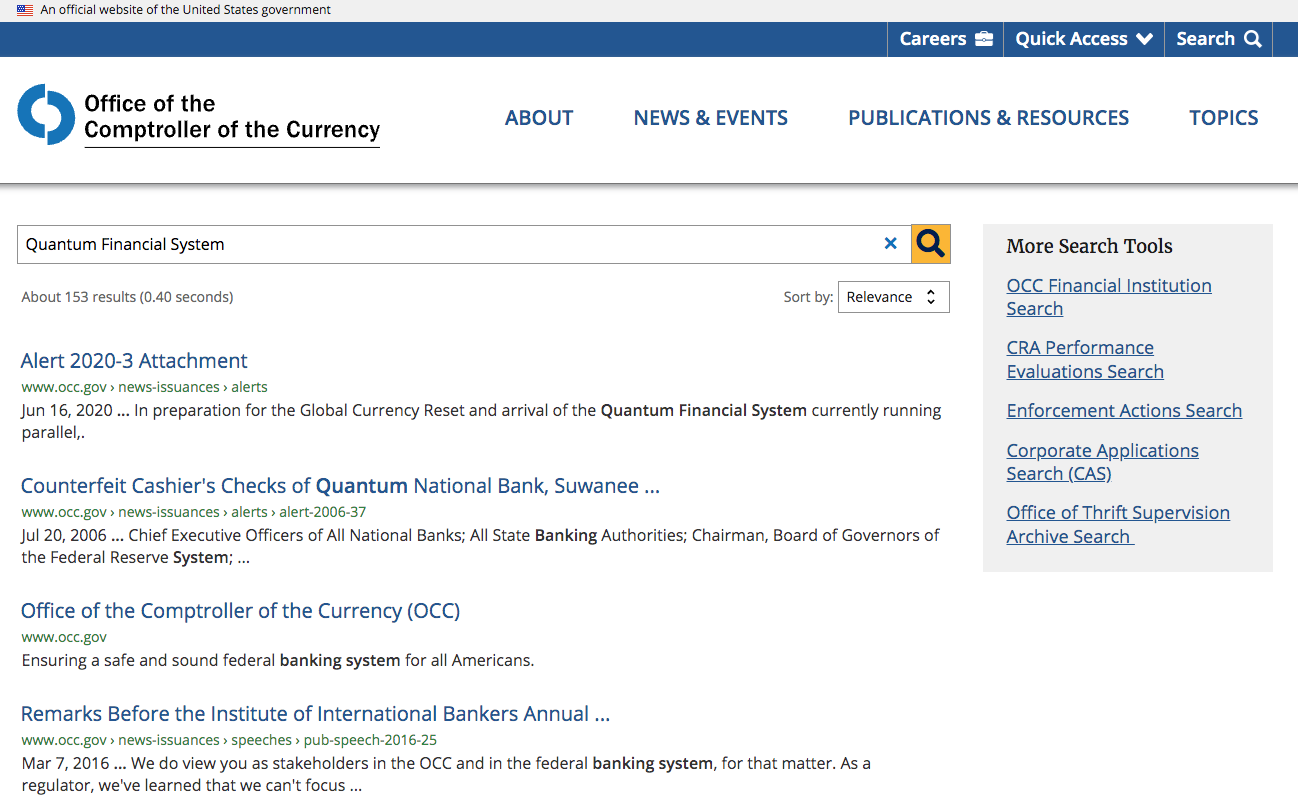Open Remarks Before the Institute of International Bankers result
The width and height of the screenshot is (1298, 812).
[x=315, y=714]
